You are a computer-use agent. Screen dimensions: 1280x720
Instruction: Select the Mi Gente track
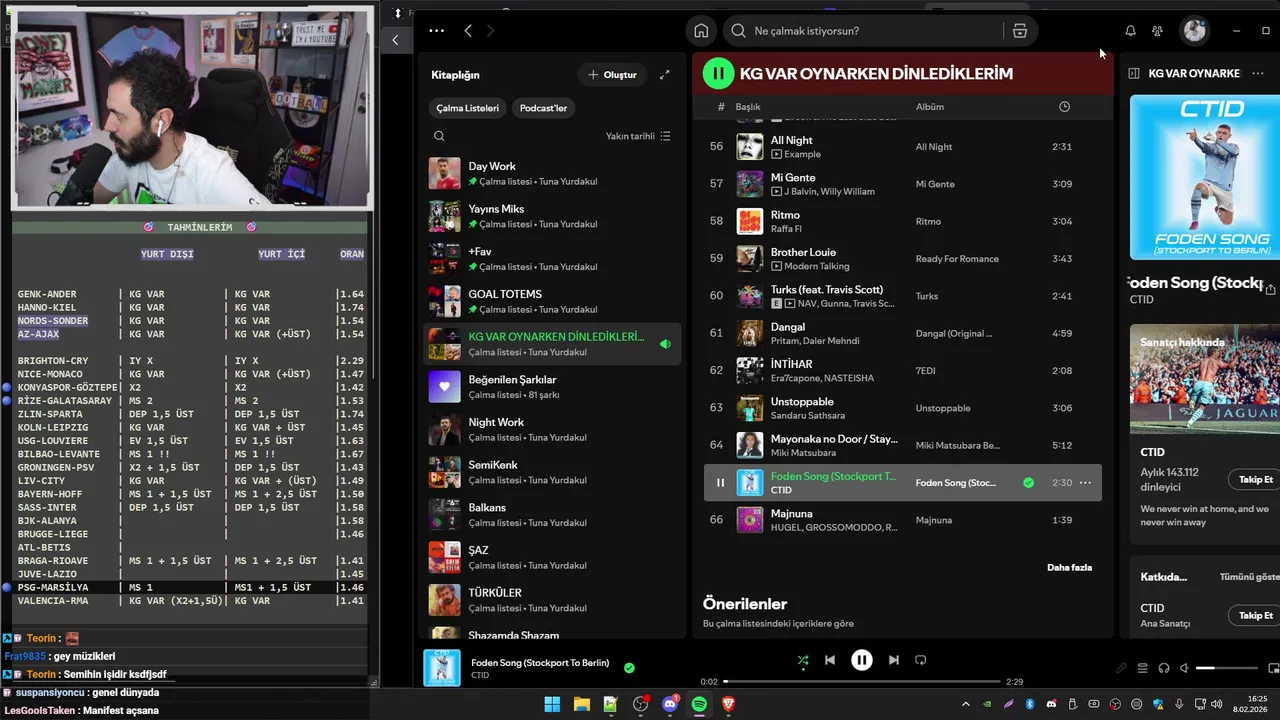pyautogui.click(x=903, y=184)
